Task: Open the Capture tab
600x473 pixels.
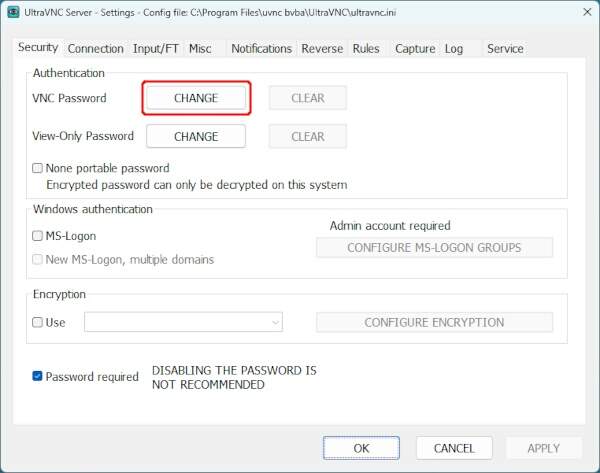Action: point(415,49)
